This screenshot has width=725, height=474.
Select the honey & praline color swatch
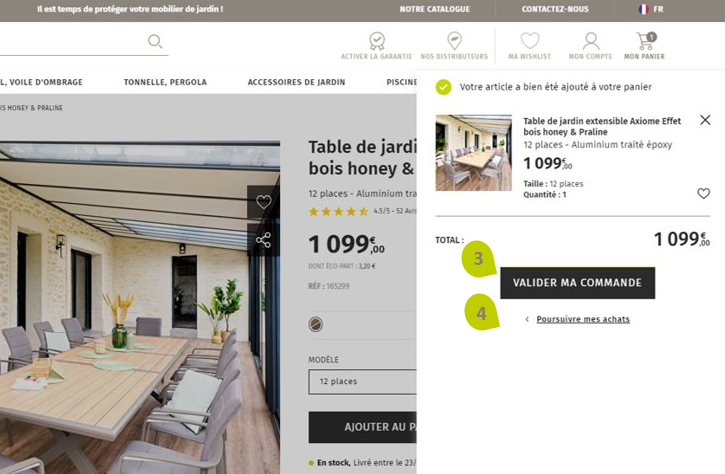click(x=316, y=324)
